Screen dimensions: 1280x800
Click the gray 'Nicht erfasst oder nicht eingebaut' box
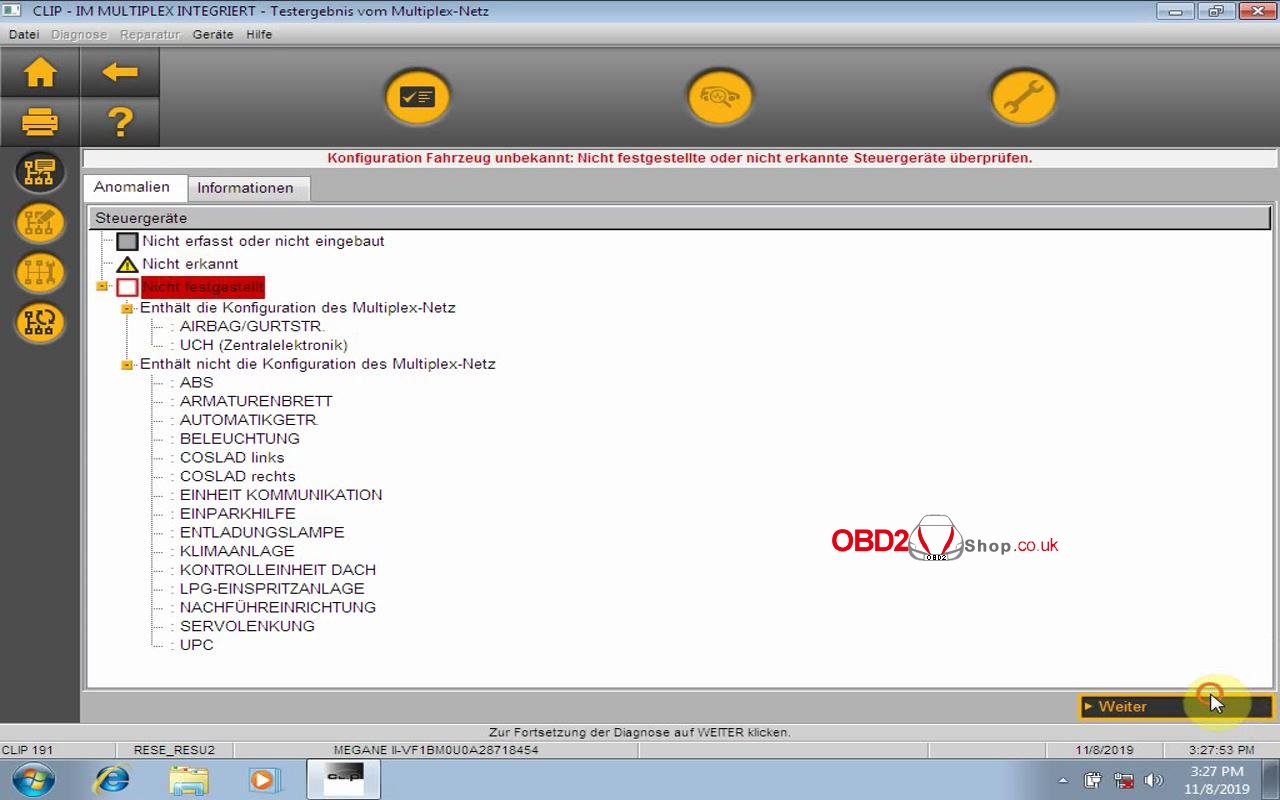pos(127,241)
